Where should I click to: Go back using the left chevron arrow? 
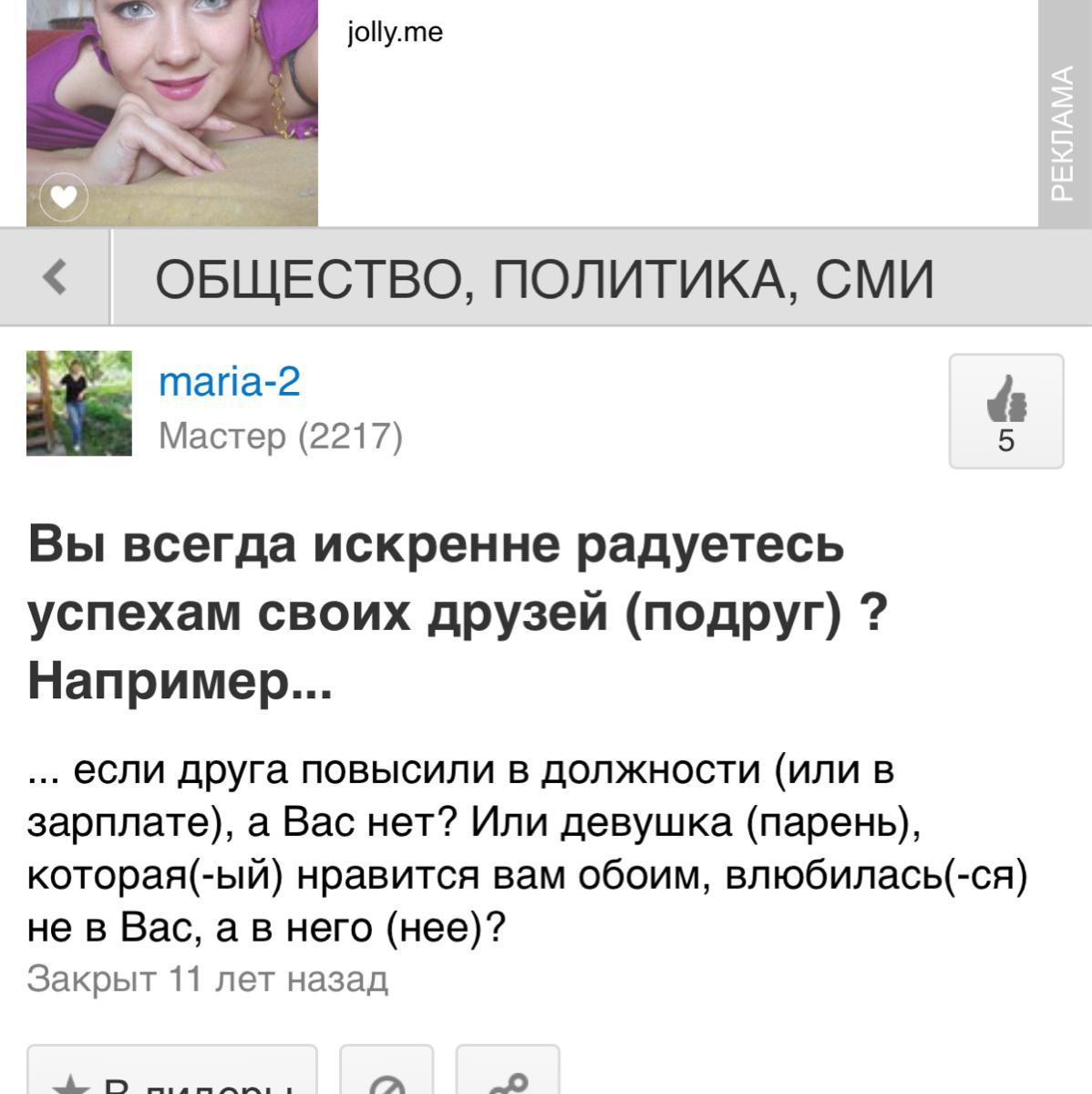click(56, 276)
